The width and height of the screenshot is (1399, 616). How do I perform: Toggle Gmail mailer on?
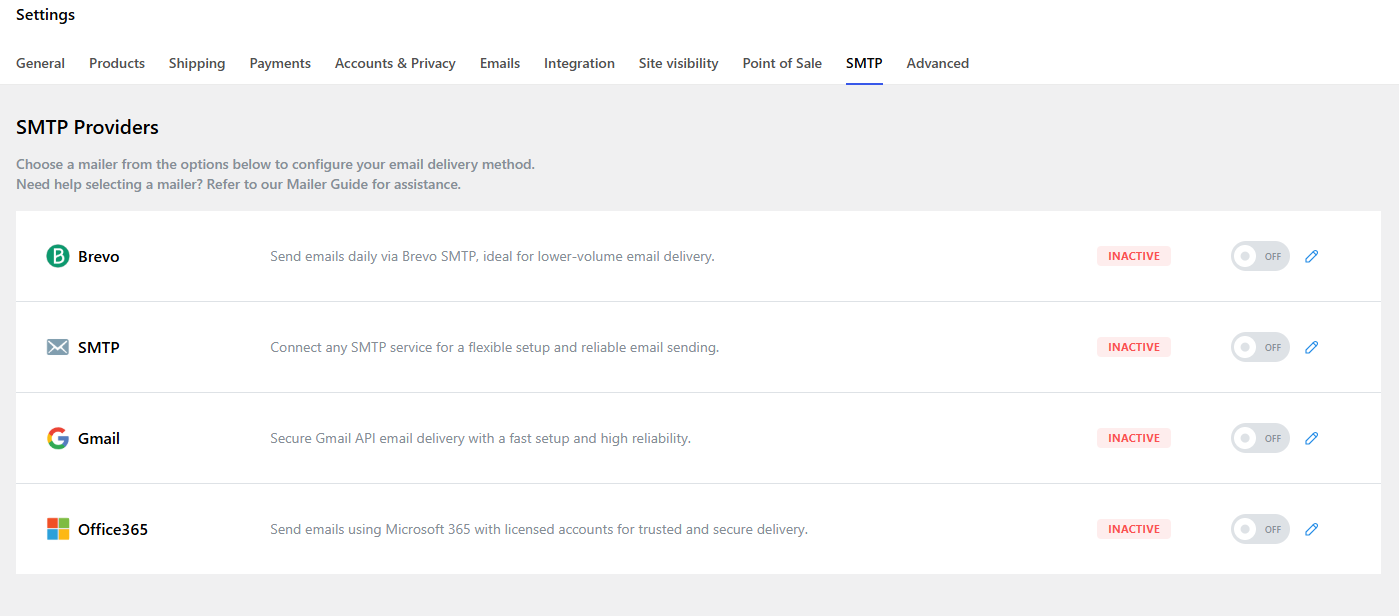1259,439
